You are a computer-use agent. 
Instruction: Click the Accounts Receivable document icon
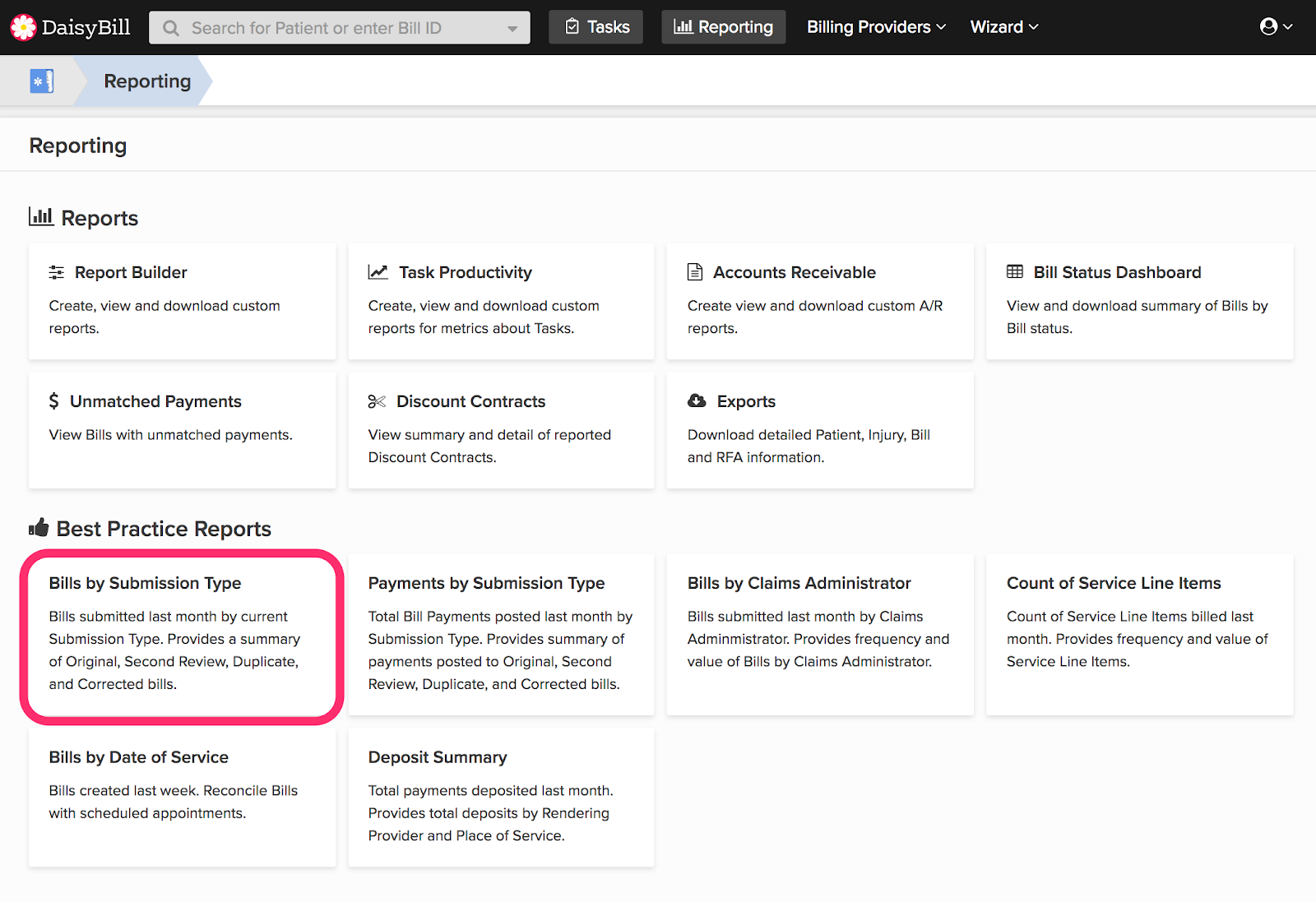(695, 272)
